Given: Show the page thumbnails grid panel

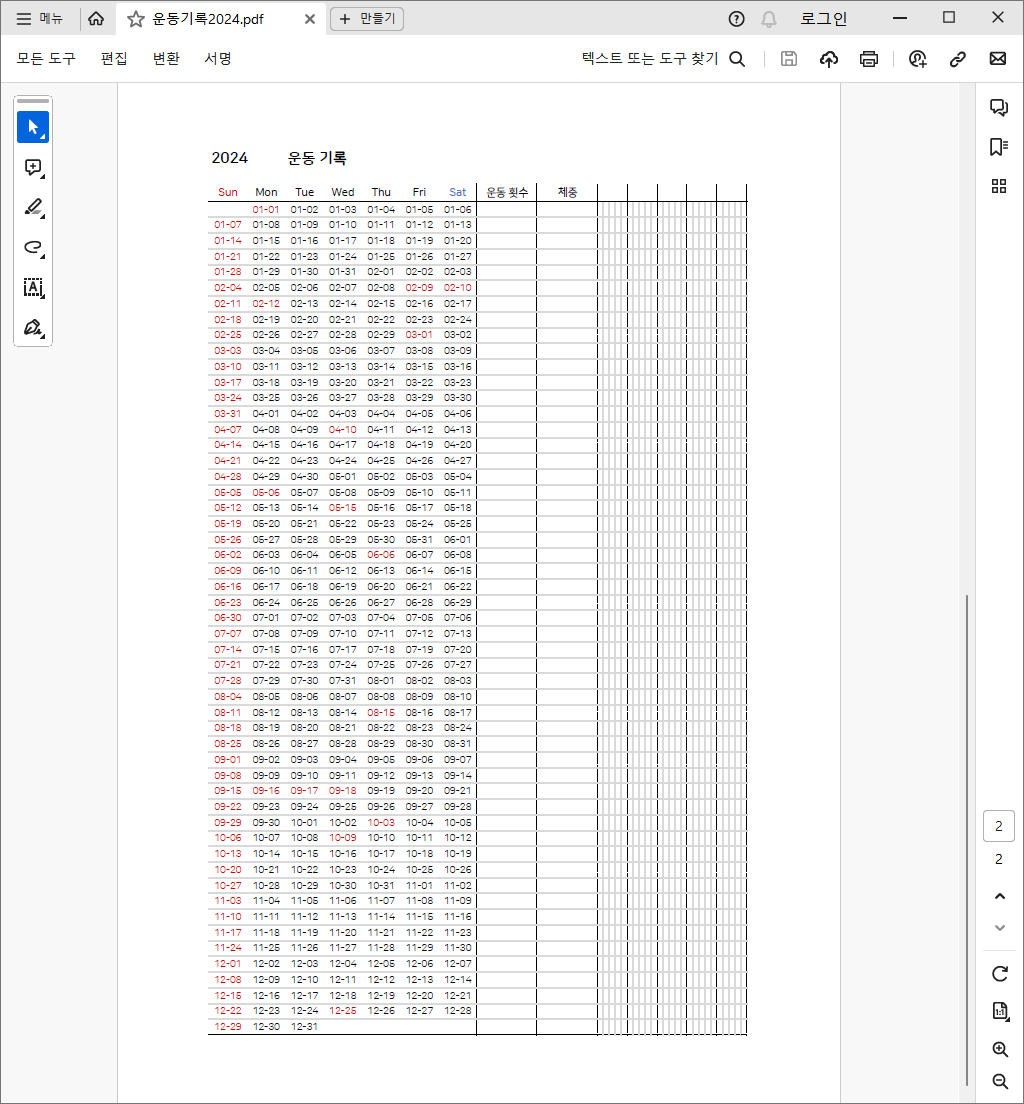Looking at the screenshot, I should point(998,186).
